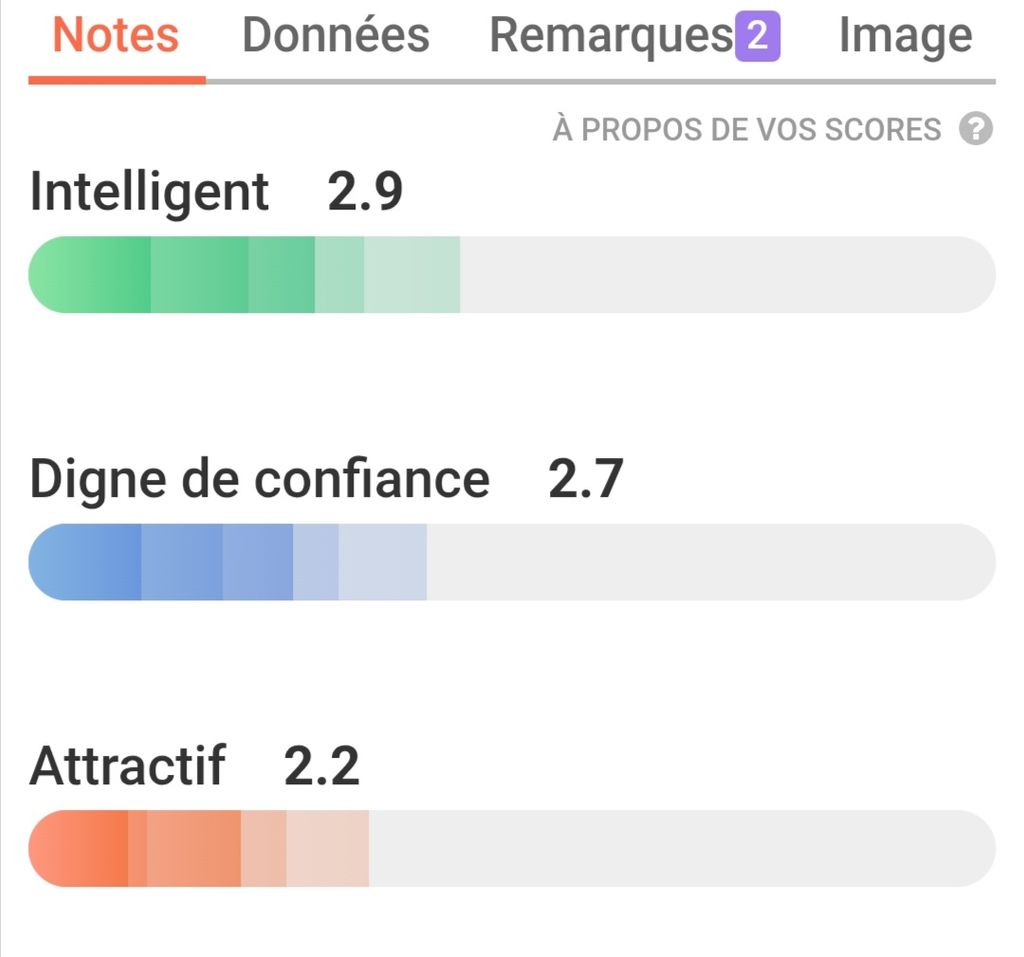
Task: Click the blue Digne de confiance bar
Action: tap(228, 562)
